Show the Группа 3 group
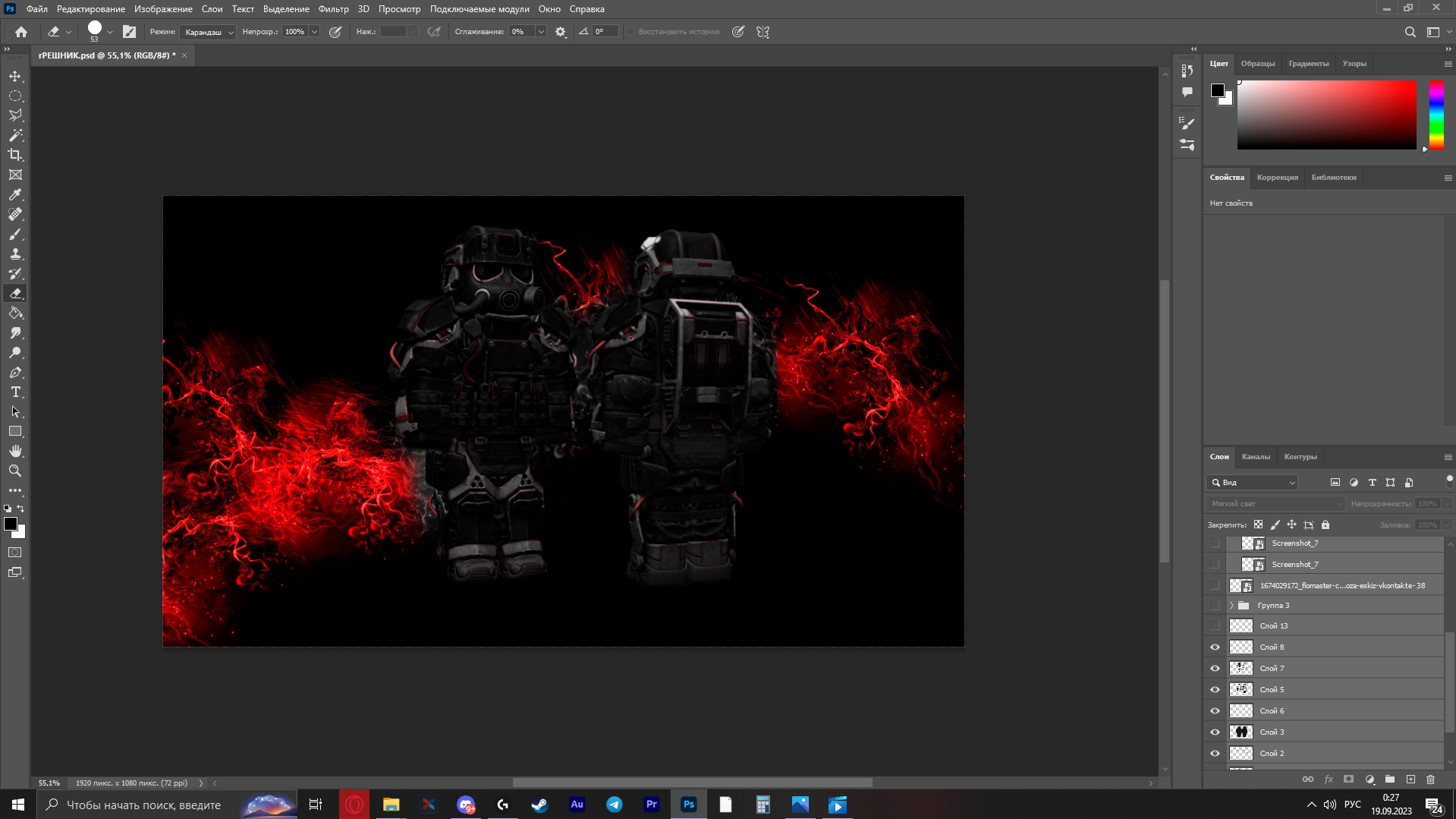Viewport: 1456px width, 819px height. click(1215, 606)
